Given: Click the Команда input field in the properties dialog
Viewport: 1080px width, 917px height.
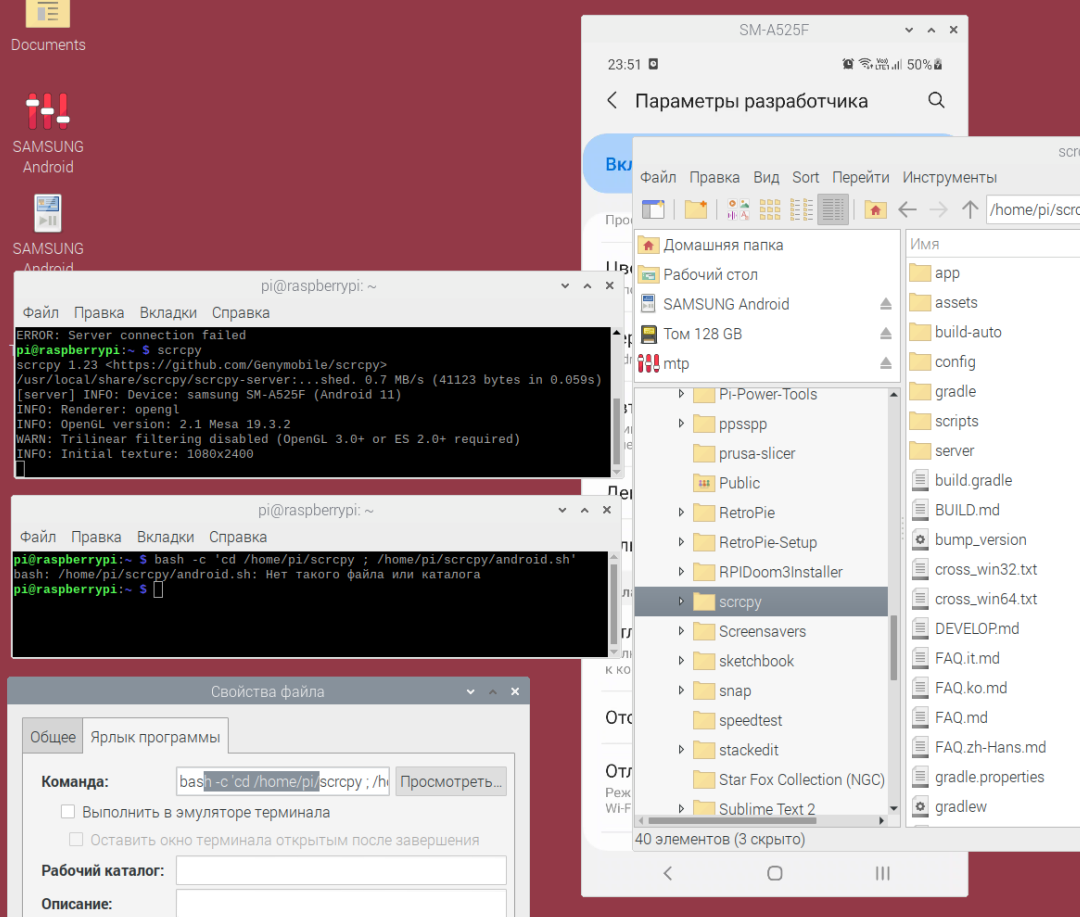Looking at the screenshot, I should point(283,781).
